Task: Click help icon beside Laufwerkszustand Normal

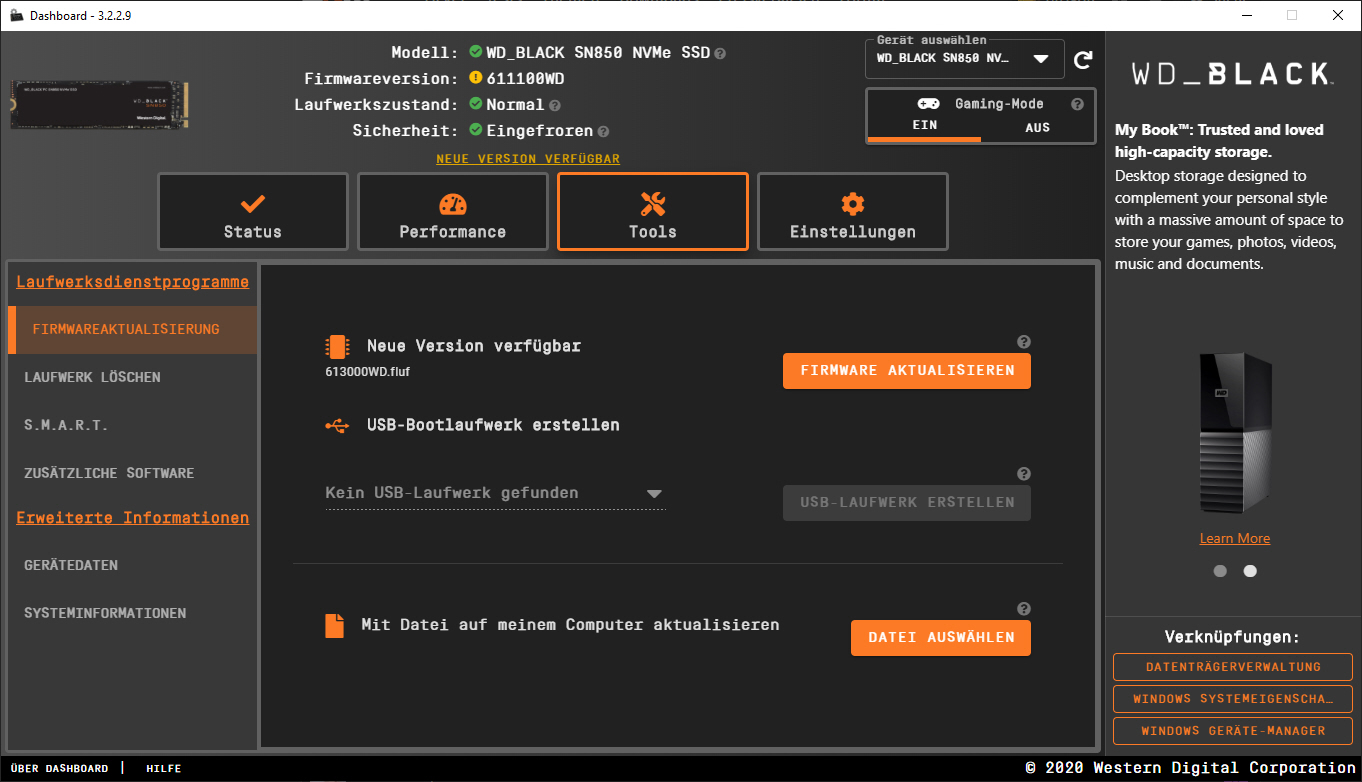Action: [555, 105]
